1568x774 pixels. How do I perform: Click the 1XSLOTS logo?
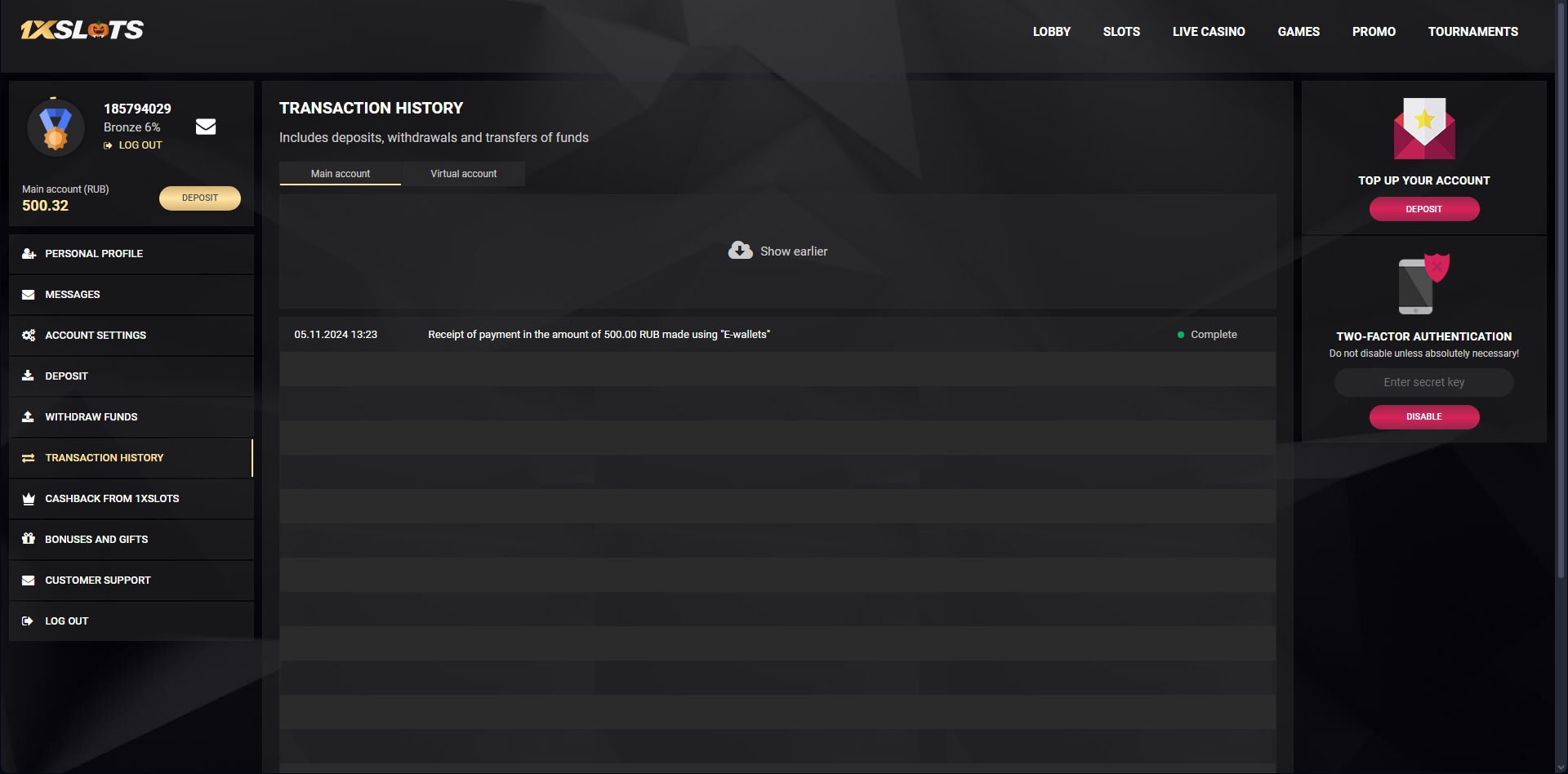[82, 30]
